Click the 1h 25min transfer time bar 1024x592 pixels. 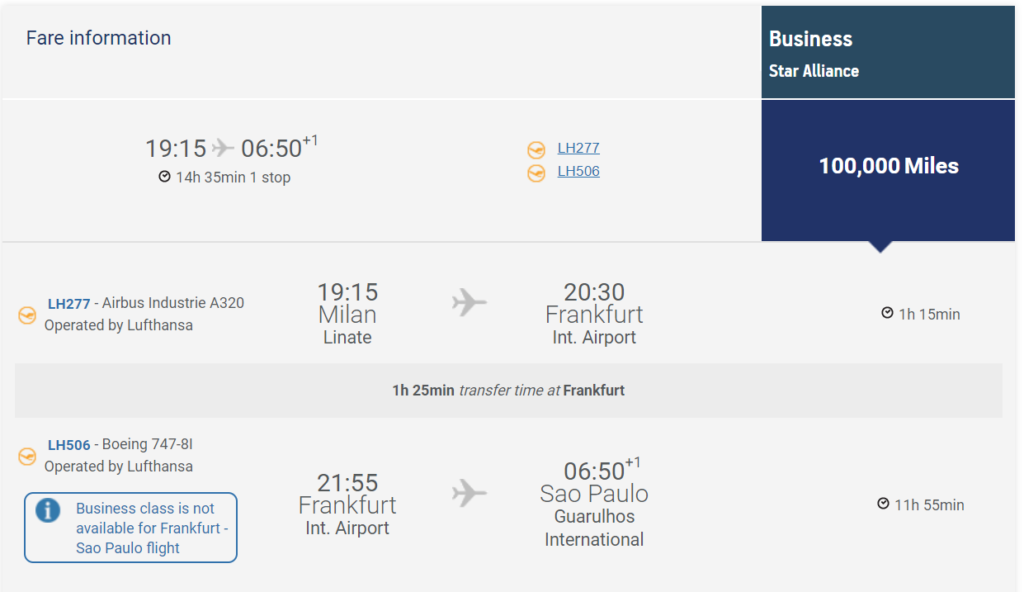[508, 391]
